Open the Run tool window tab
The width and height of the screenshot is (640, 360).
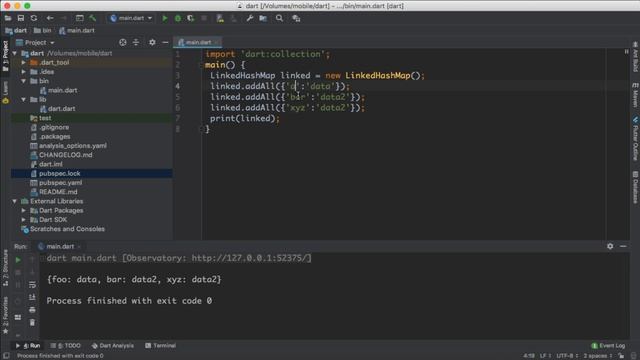point(28,346)
